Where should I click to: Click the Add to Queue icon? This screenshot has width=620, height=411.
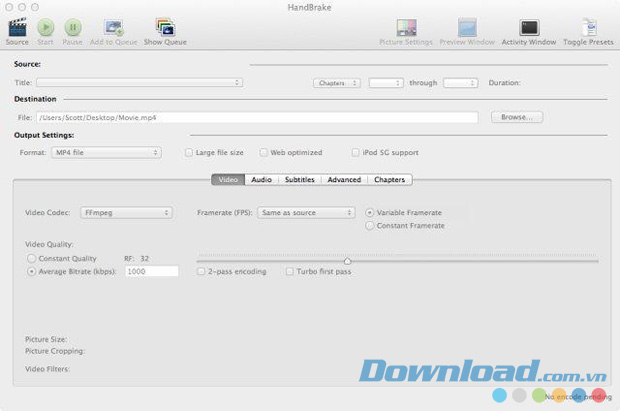114,27
